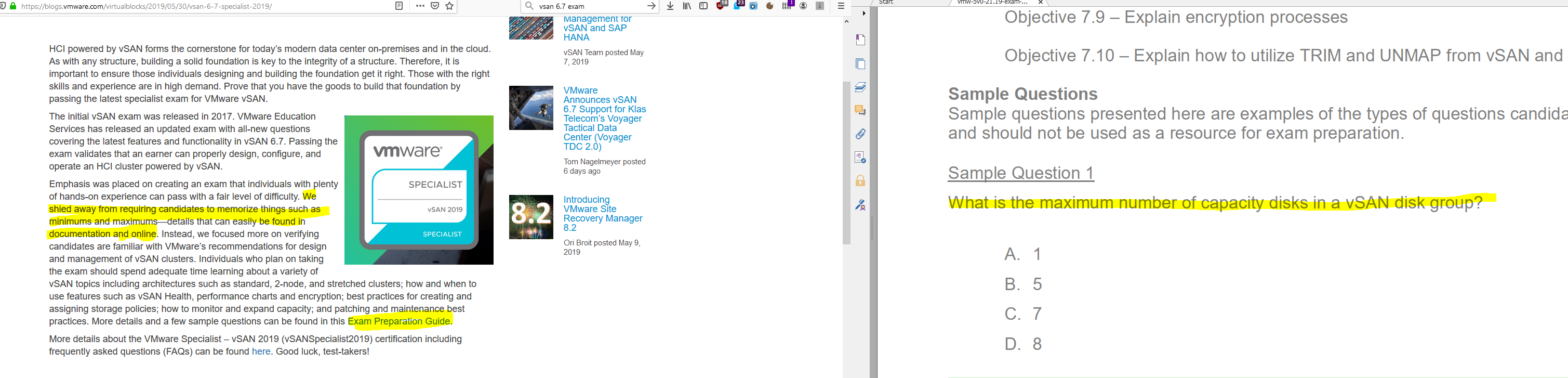This screenshot has height=378, width=1568.
Task: Open the Firefox library icon
Action: 687,6
